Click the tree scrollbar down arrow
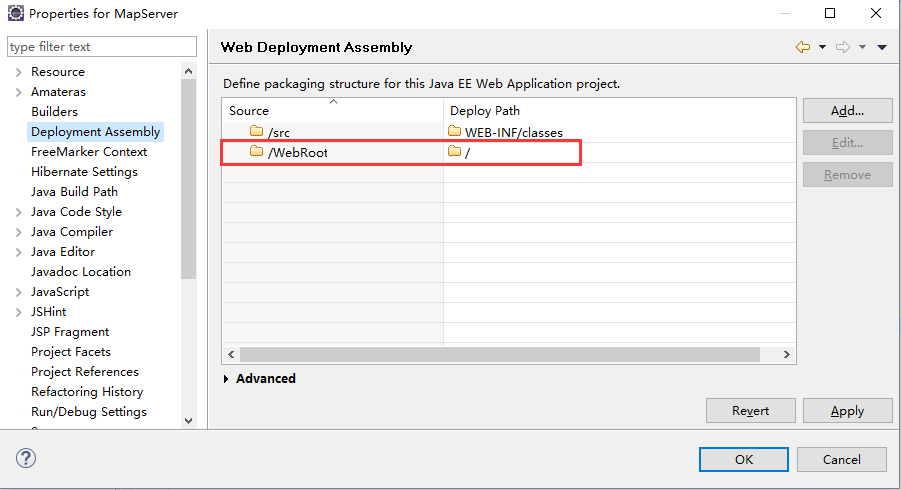 coord(188,420)
